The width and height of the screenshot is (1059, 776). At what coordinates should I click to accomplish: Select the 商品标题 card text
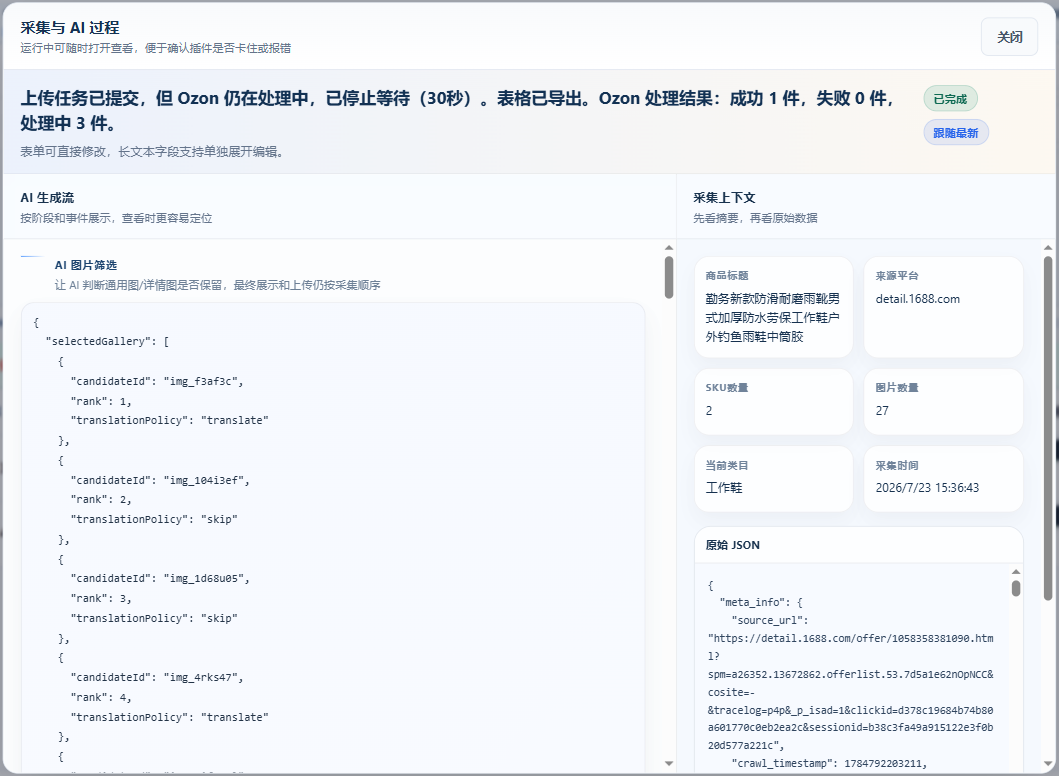click(x=773, y=317)
